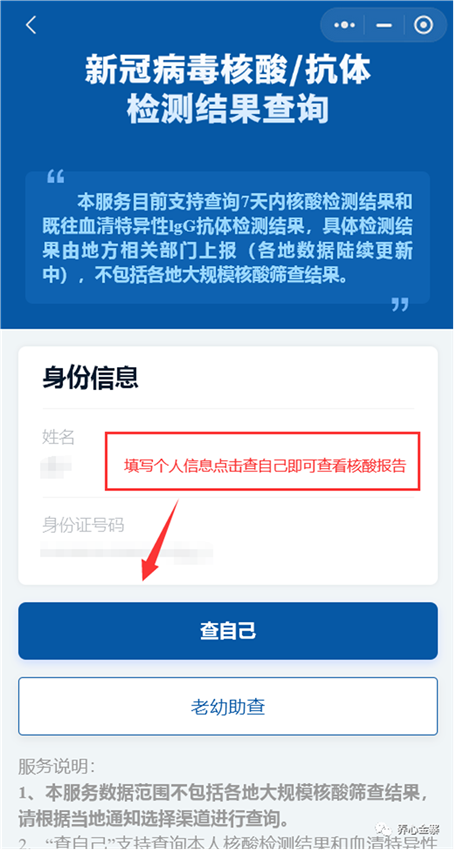
Task: Close the mini-program via the circle icon
Action: [x=423, y=25]
